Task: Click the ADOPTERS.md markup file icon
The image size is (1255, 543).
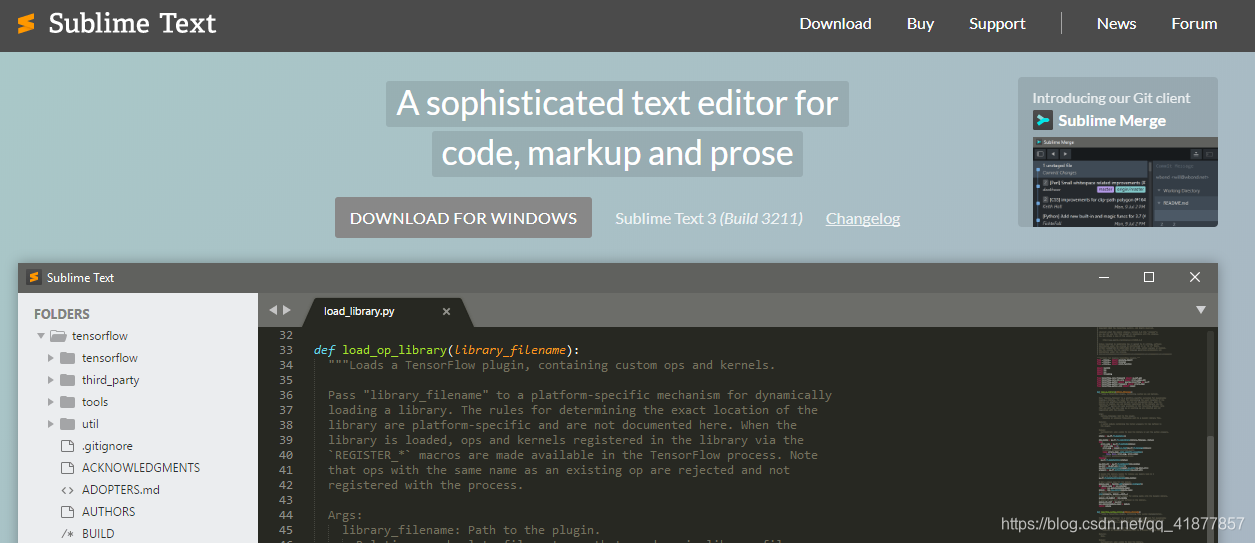Action: coord(68,490)
